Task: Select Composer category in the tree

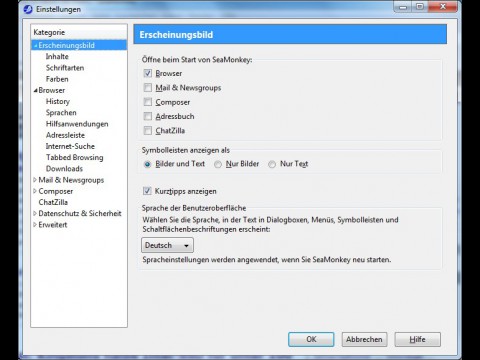Action: [56, 191]
